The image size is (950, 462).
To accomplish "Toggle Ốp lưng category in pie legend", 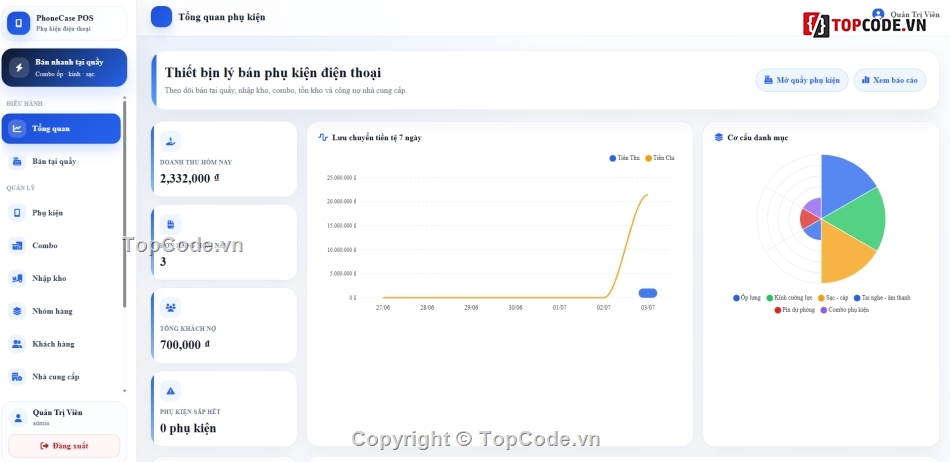I will 746,298.
